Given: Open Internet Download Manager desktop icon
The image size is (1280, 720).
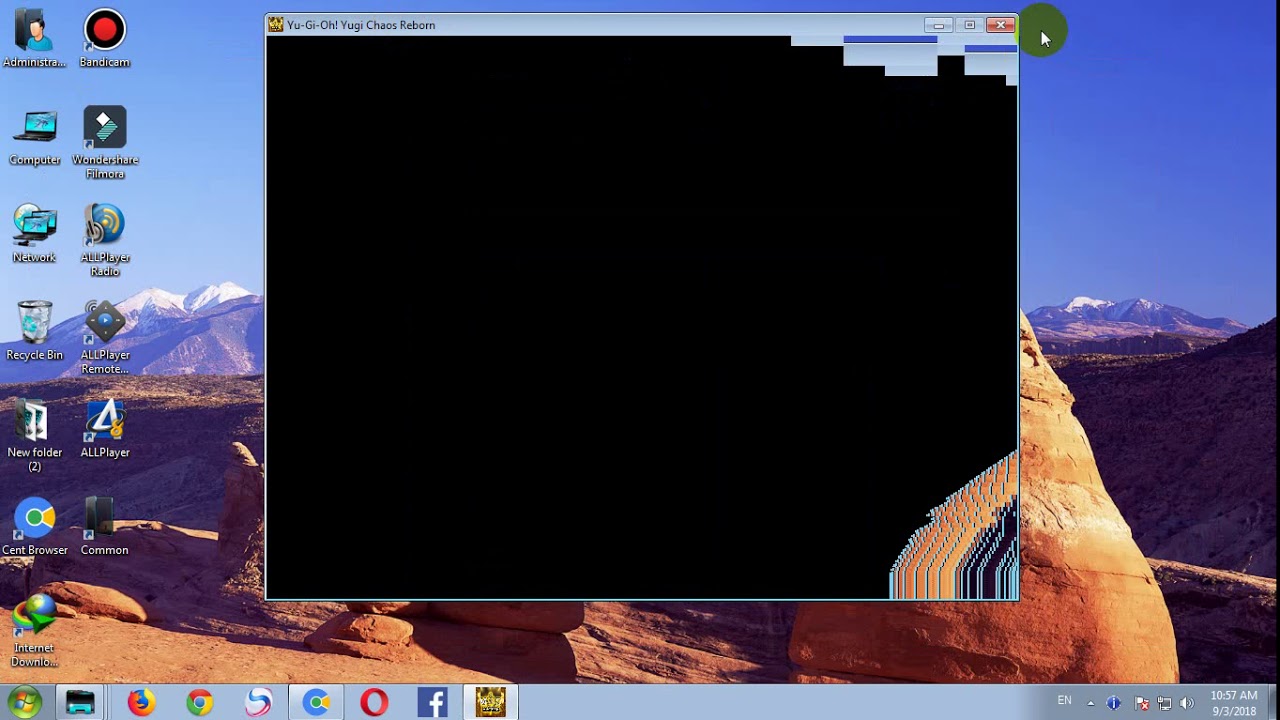Looking at the screenshot, I should point(34,631).
